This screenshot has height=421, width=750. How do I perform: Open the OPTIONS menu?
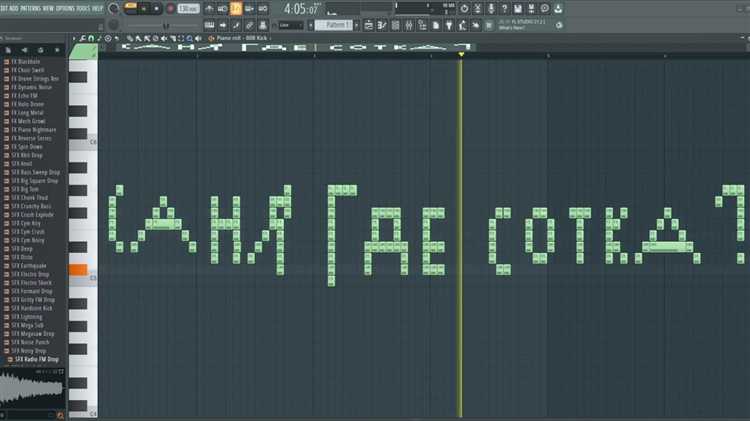pyautogui.click(x=64, y=8)
